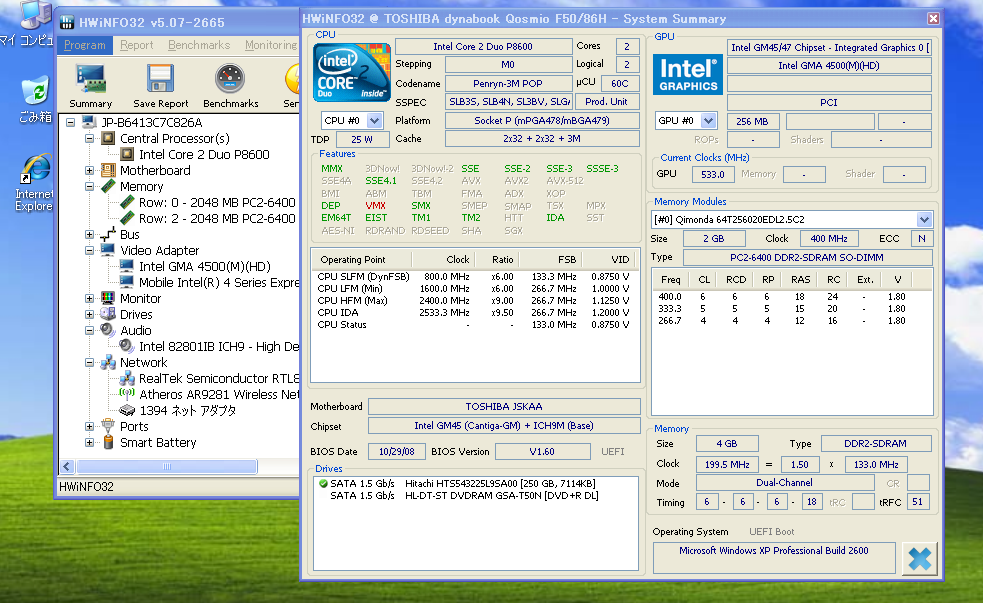Viewport: 983px width, 603px height.
Task: Select the Bus tree icon
Action: click(108, 234)
